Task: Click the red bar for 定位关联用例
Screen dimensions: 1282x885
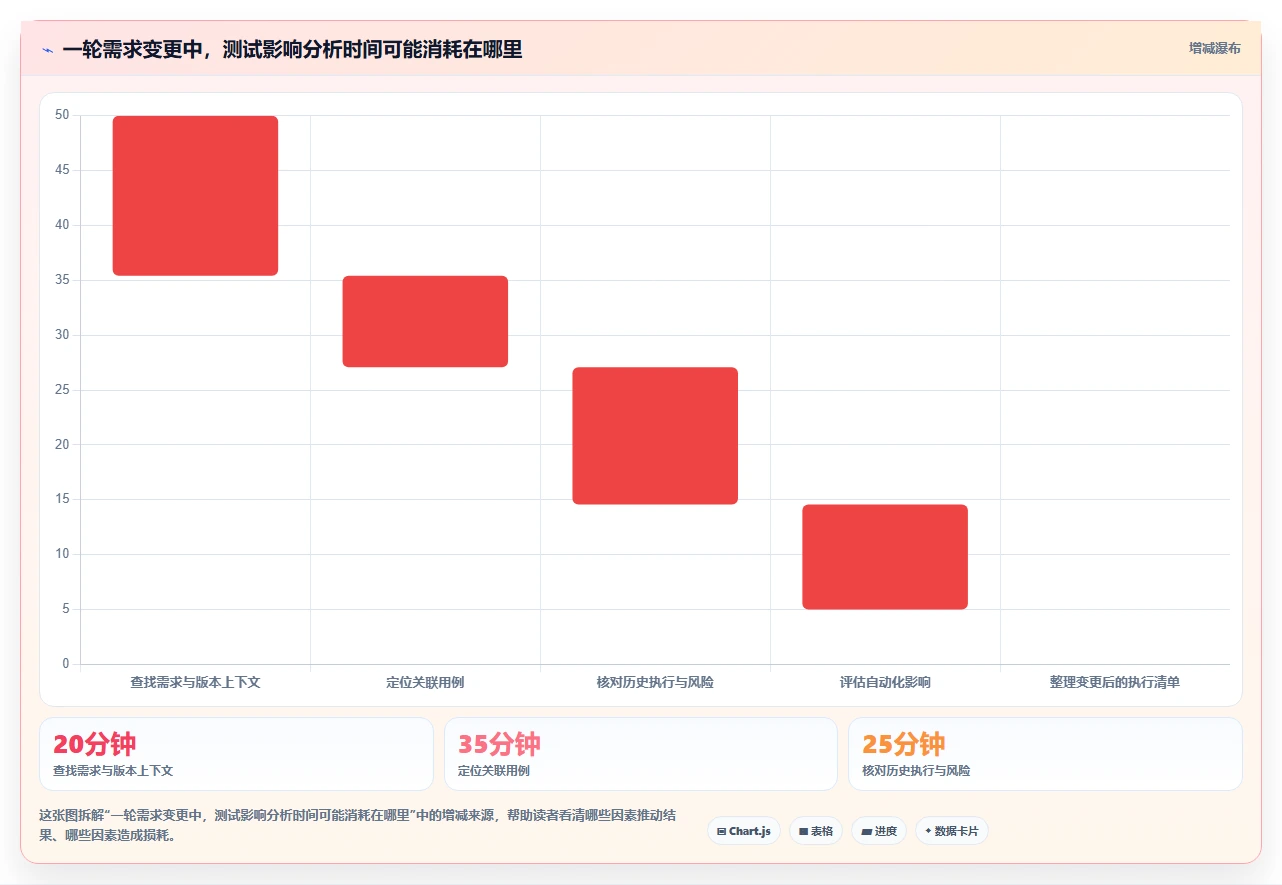Action: (x=425, y=321)
